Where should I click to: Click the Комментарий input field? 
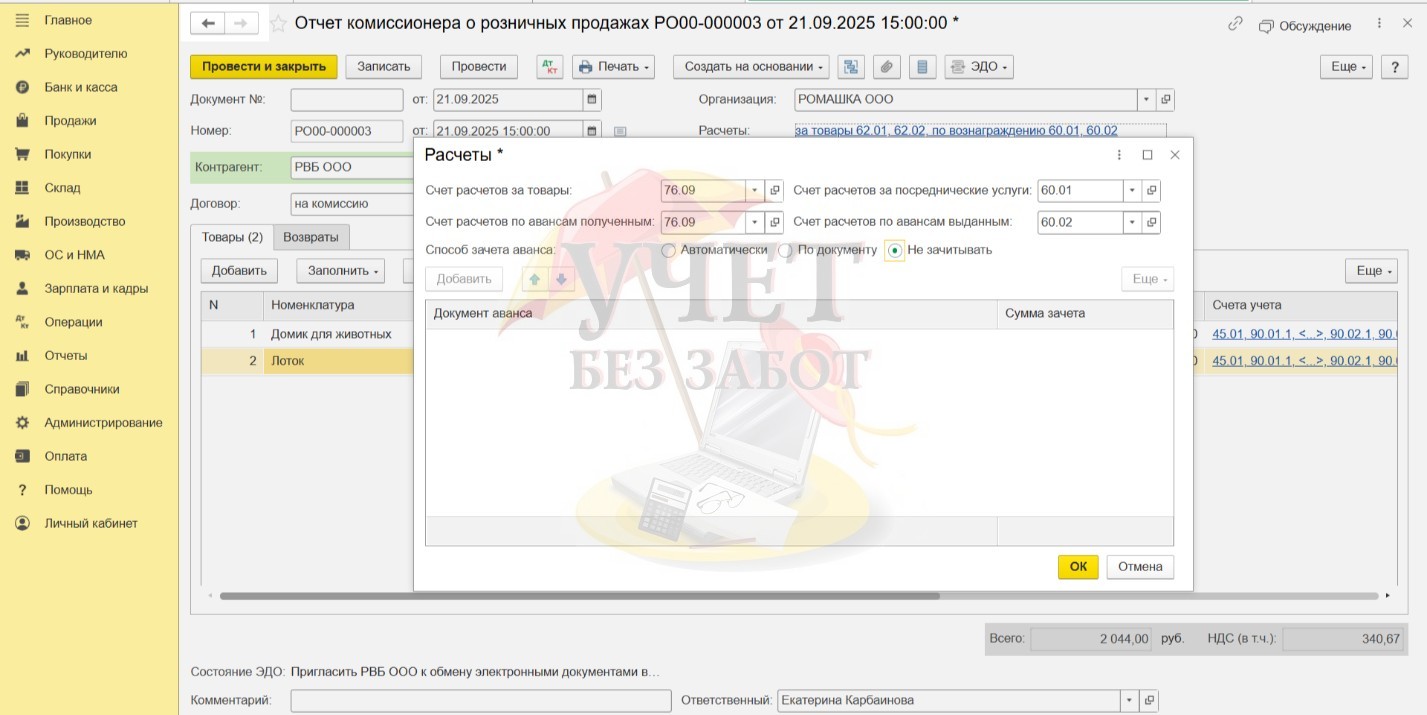pyautogui.click(x=480, y=700)
